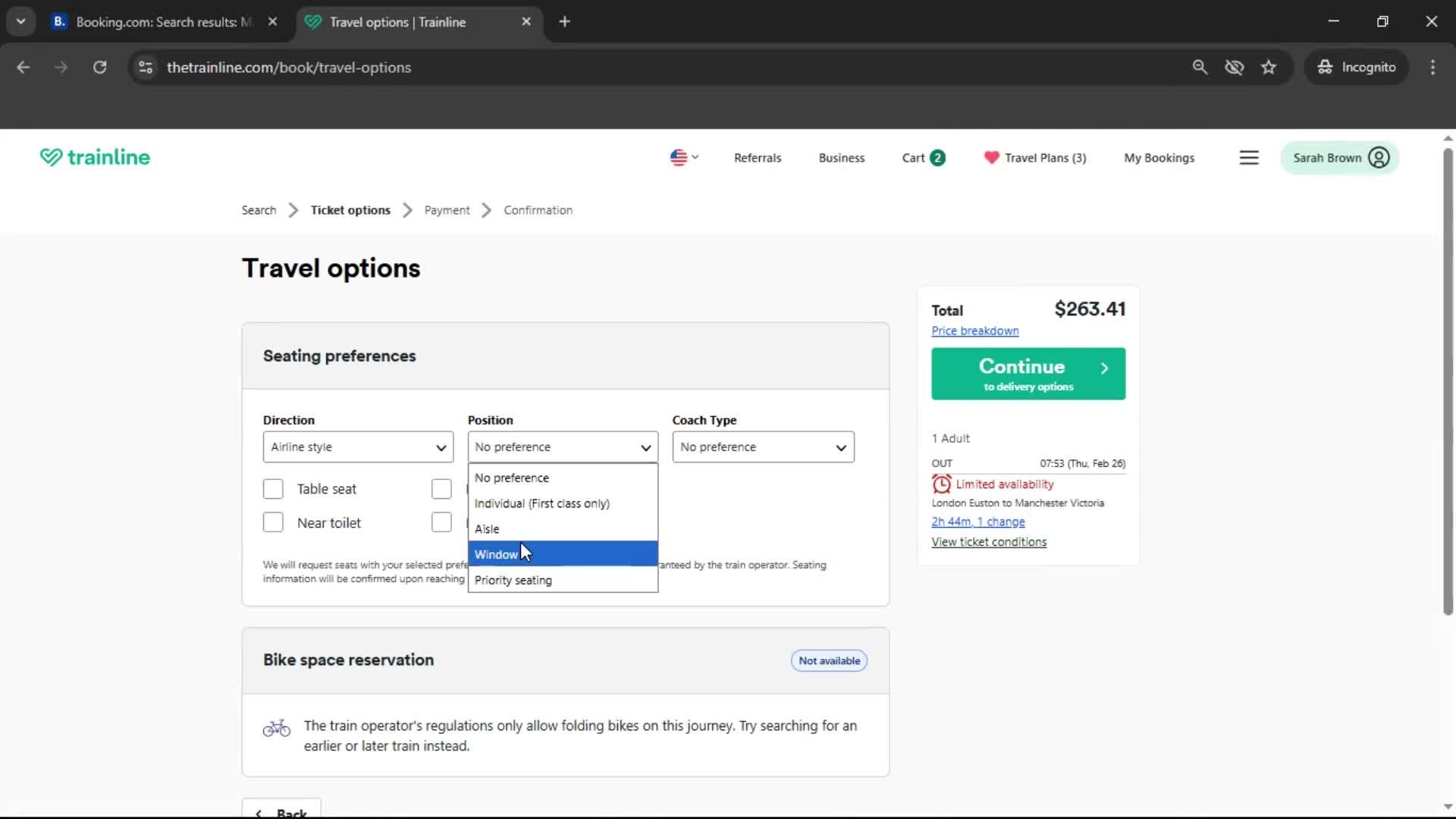Screen dimensions: 1456x819
Task: Open find-in-page with the magnifier icon
Action: (x=1200, y=67)
